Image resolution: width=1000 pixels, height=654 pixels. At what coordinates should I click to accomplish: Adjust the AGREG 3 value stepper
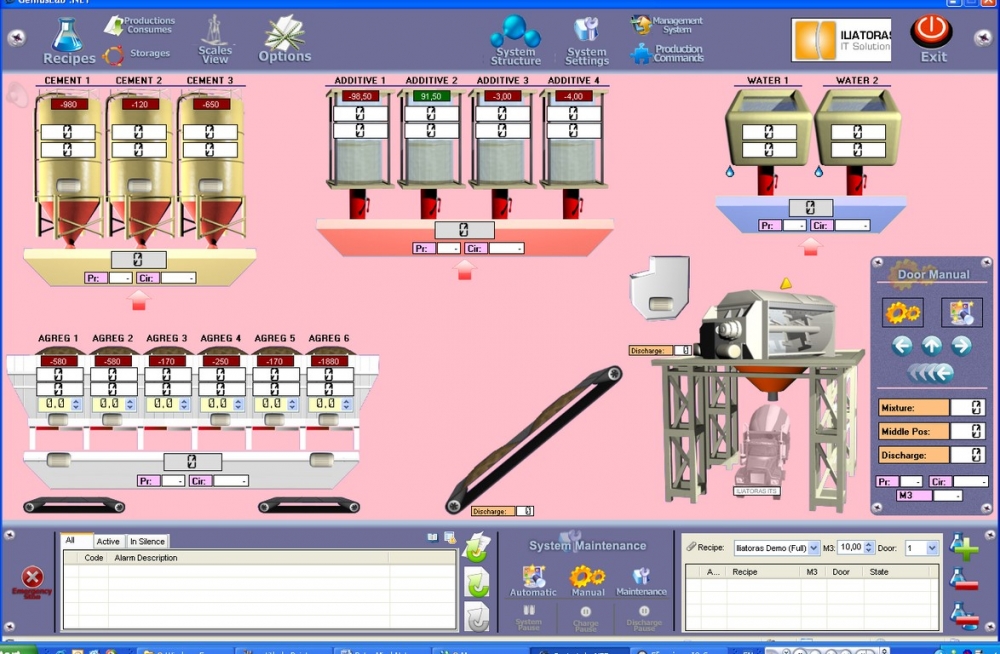point(184,404)
